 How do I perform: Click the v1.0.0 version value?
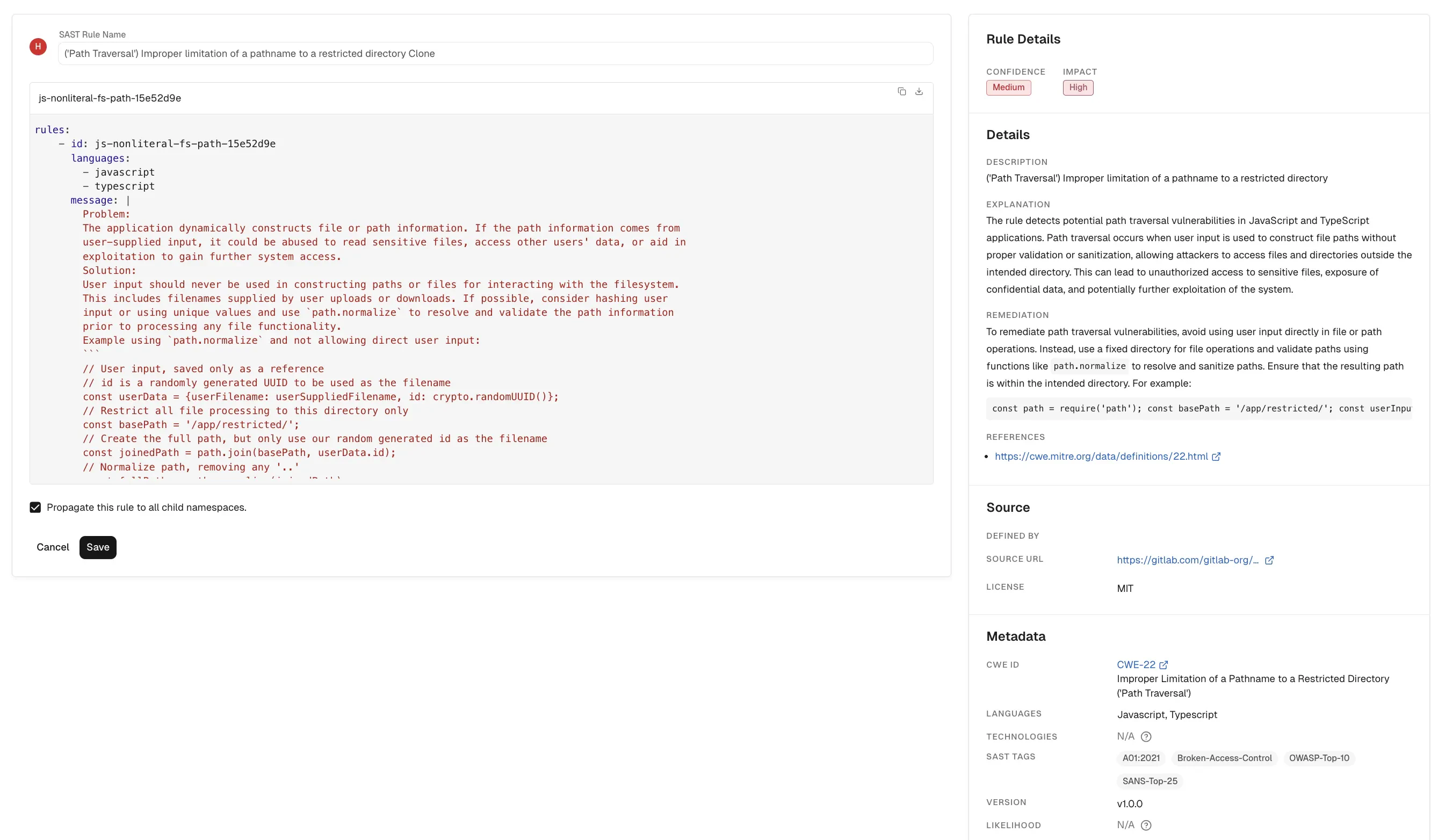tap(1130, 803)
